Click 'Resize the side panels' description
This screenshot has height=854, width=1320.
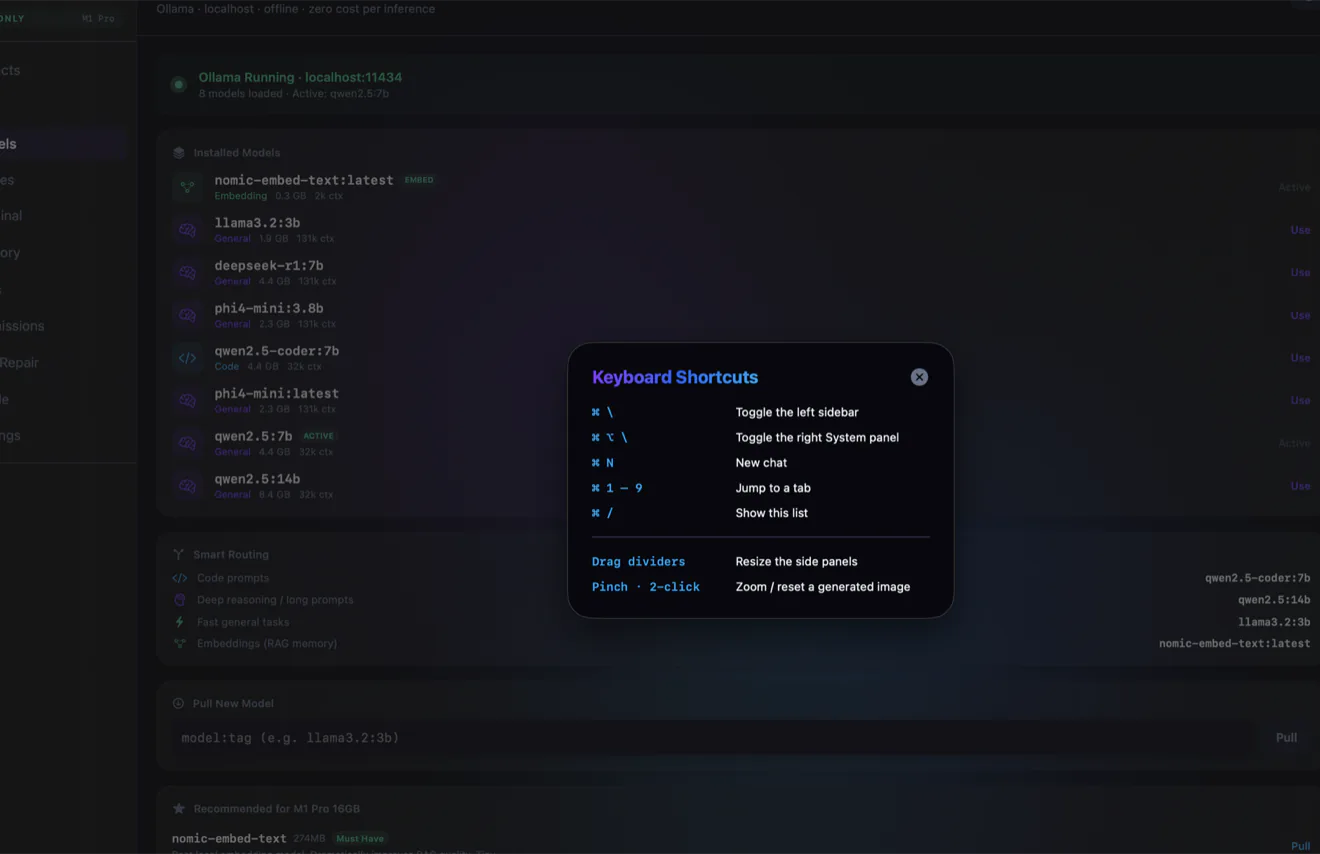(796, 562)
